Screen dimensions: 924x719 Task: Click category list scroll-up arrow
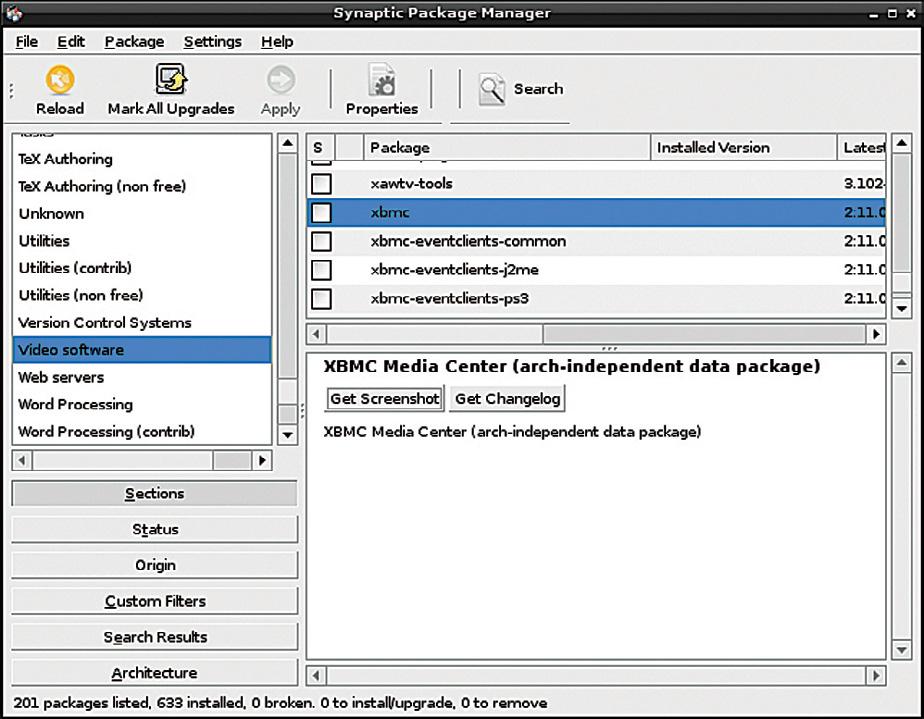[x=288, y=143]
